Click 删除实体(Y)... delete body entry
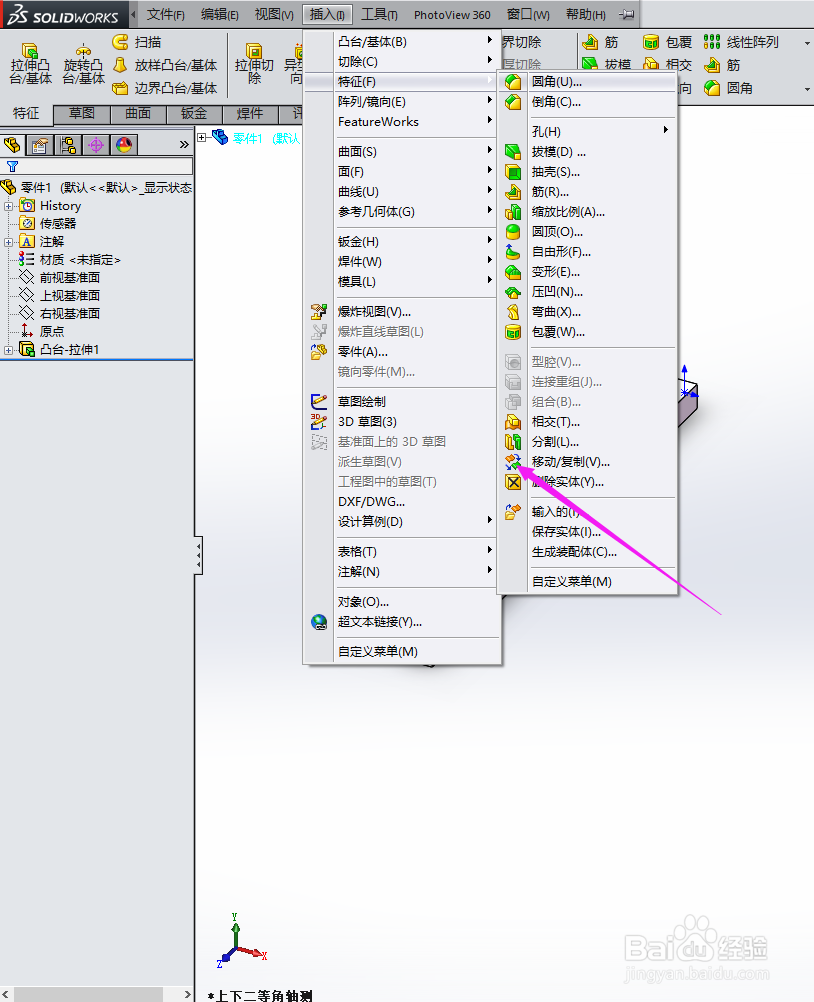The width and height of the screenshot is (814, 1002). (x=587, y=482)
